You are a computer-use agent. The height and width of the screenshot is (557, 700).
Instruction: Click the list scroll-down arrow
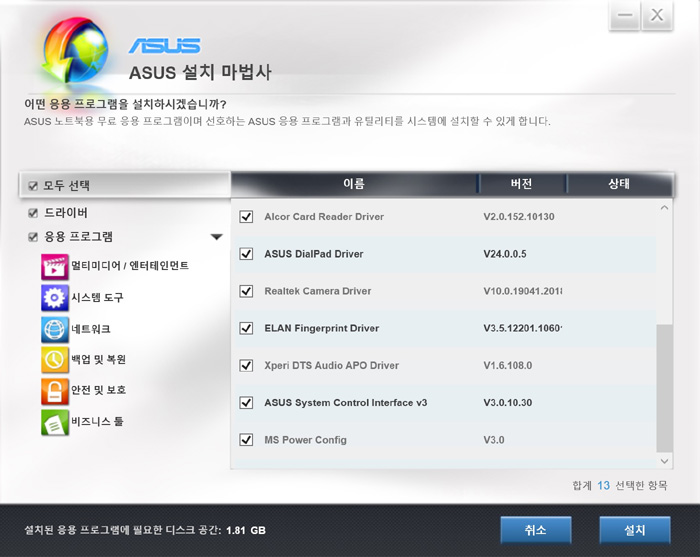click(664, 461)
